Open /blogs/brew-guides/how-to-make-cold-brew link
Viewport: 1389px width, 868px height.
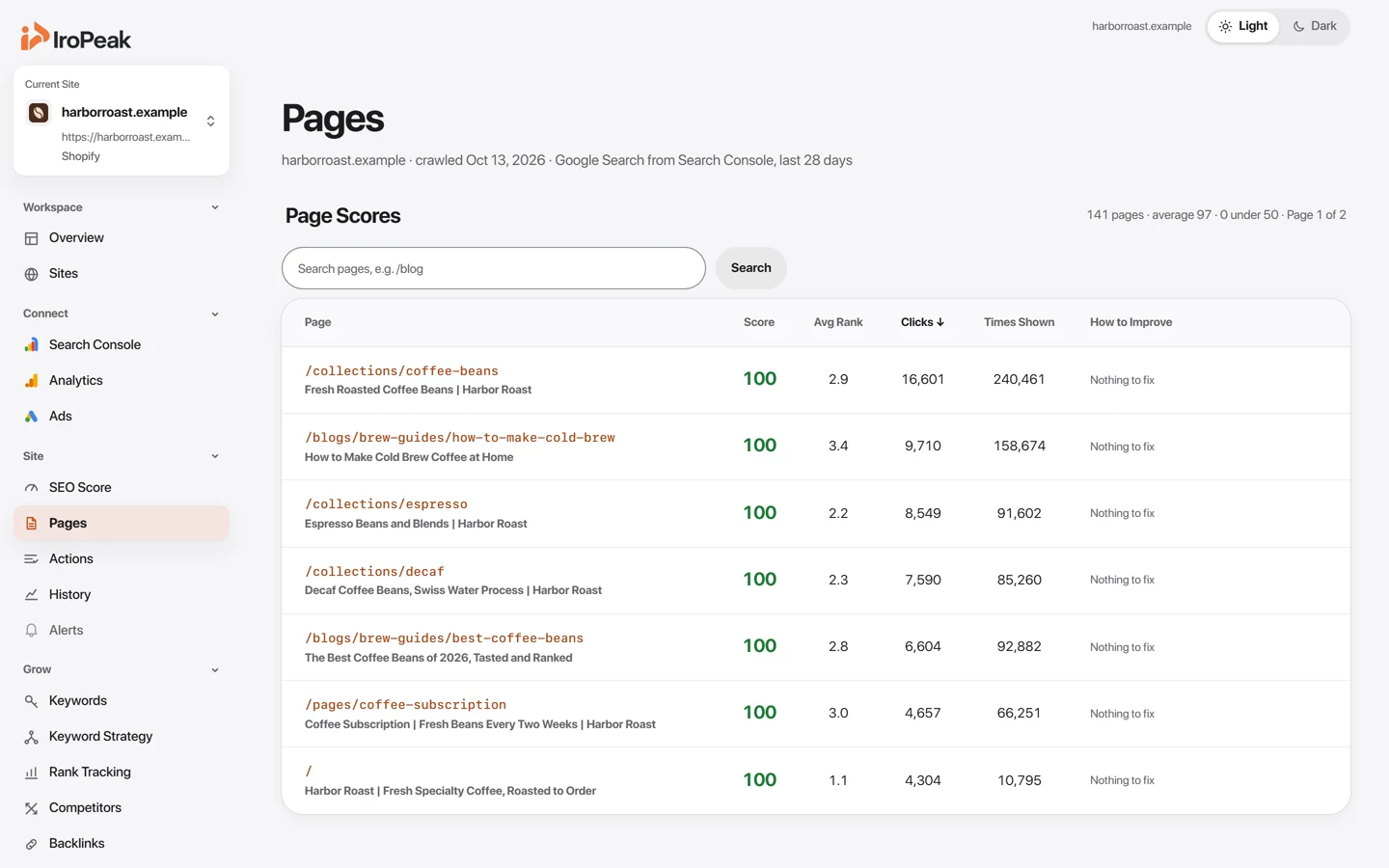(x=460, y=438)
